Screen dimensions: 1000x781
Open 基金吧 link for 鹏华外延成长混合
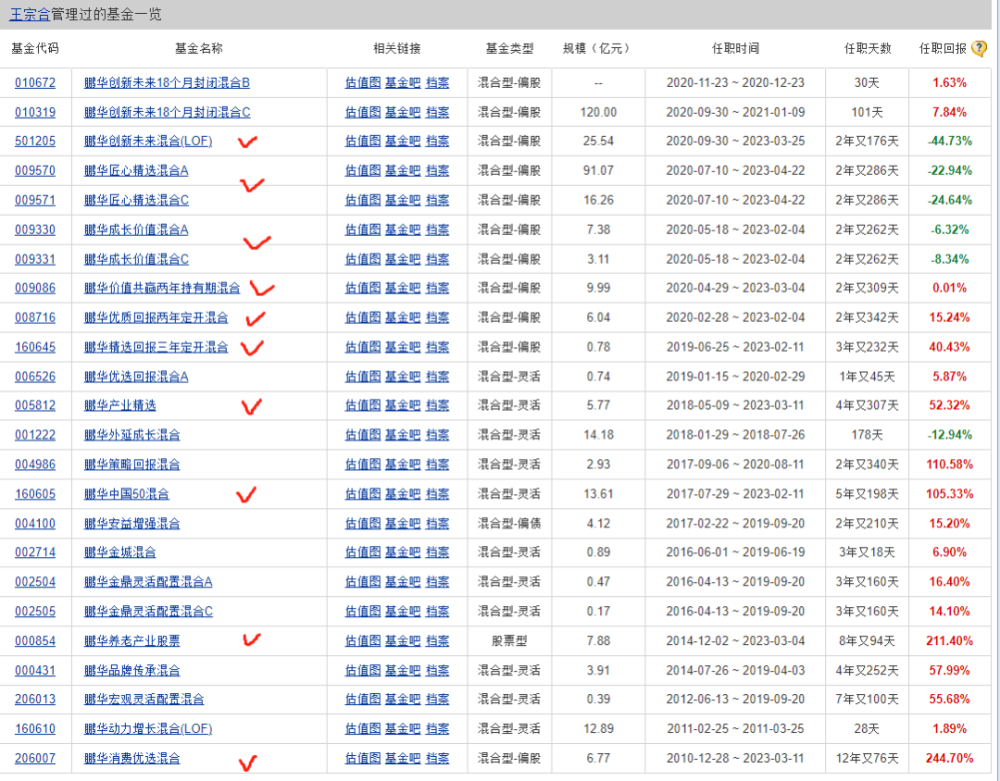(403, 435)
